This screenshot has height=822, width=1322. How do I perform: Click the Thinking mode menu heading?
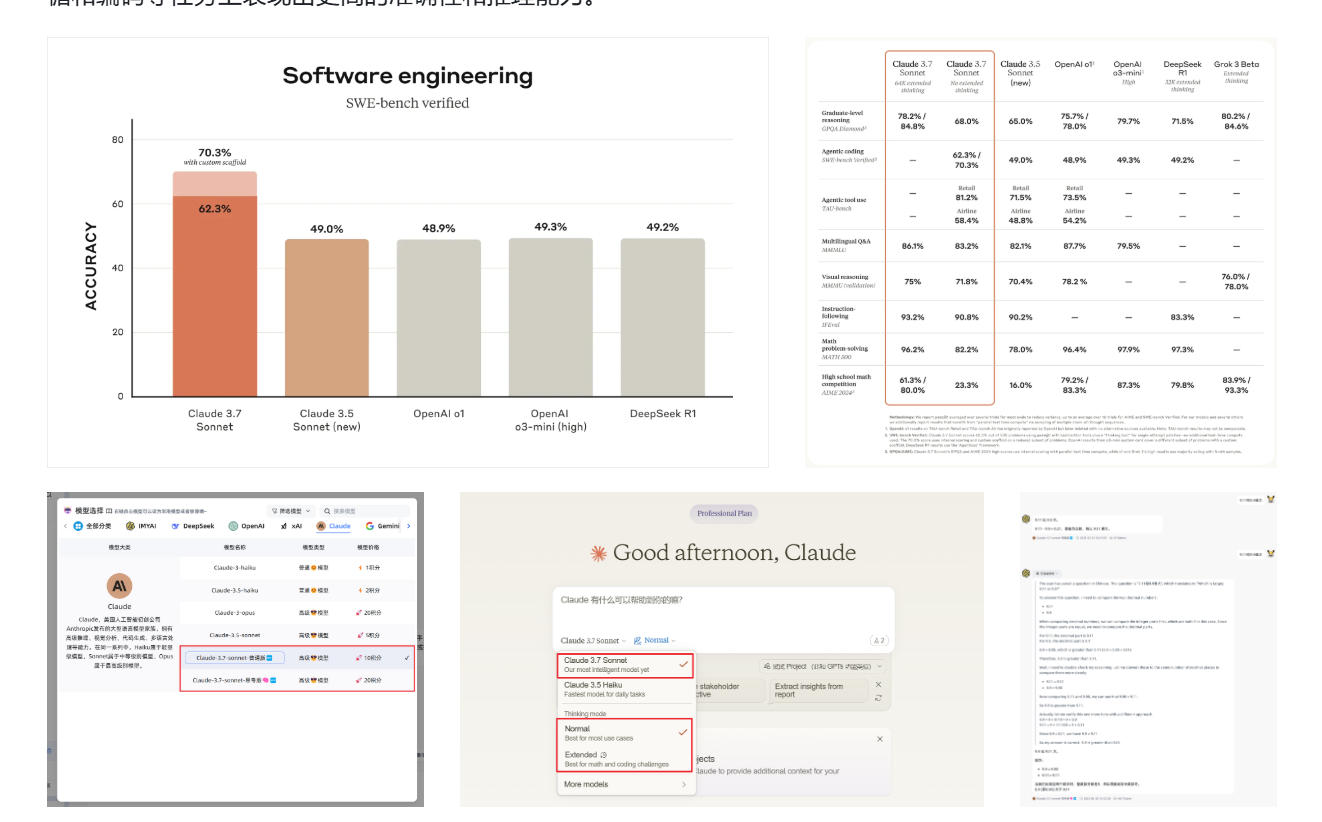pos(585,714)
